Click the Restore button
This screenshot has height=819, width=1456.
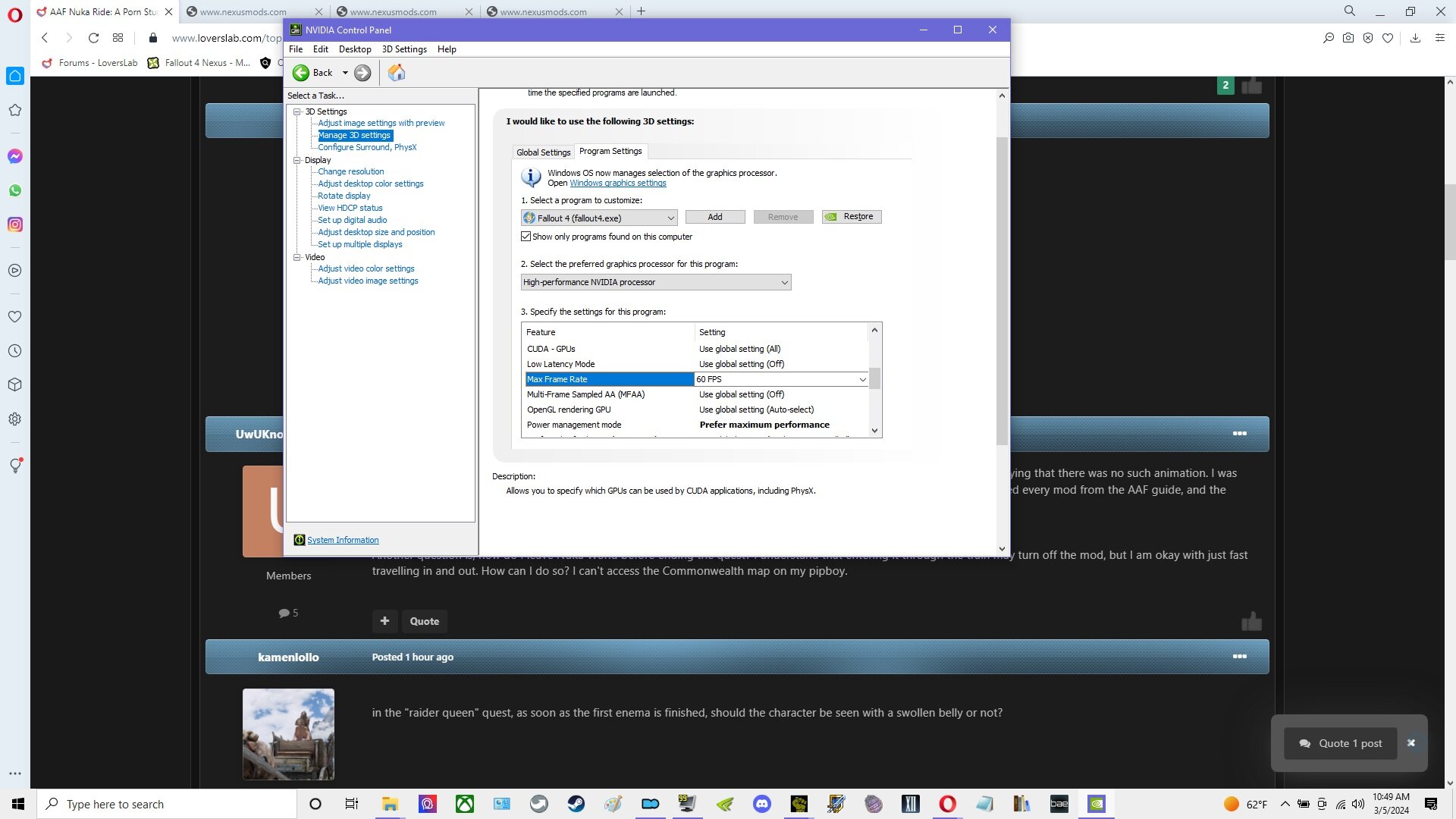point(852,217)
